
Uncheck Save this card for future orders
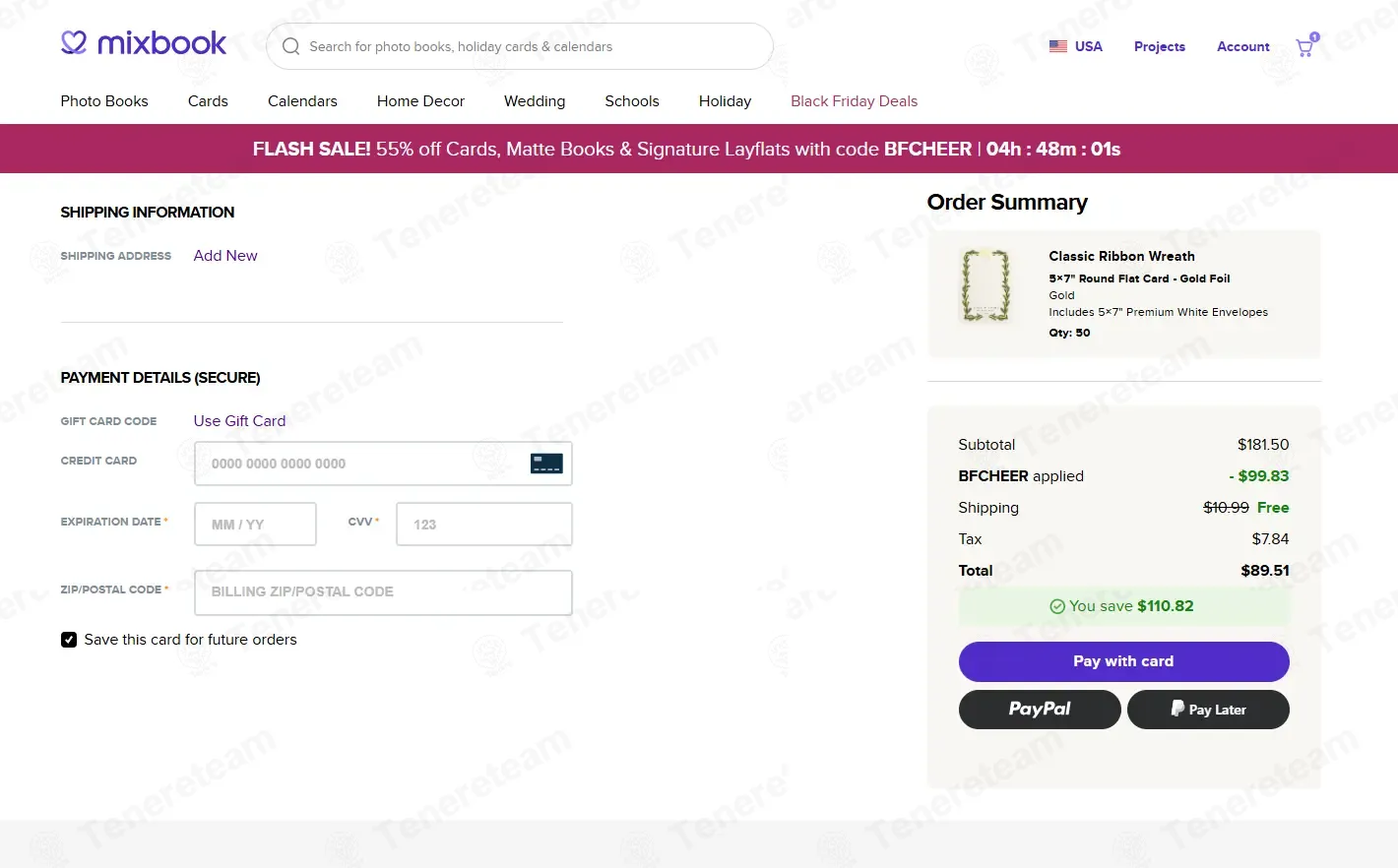click(x=69, y=640)
